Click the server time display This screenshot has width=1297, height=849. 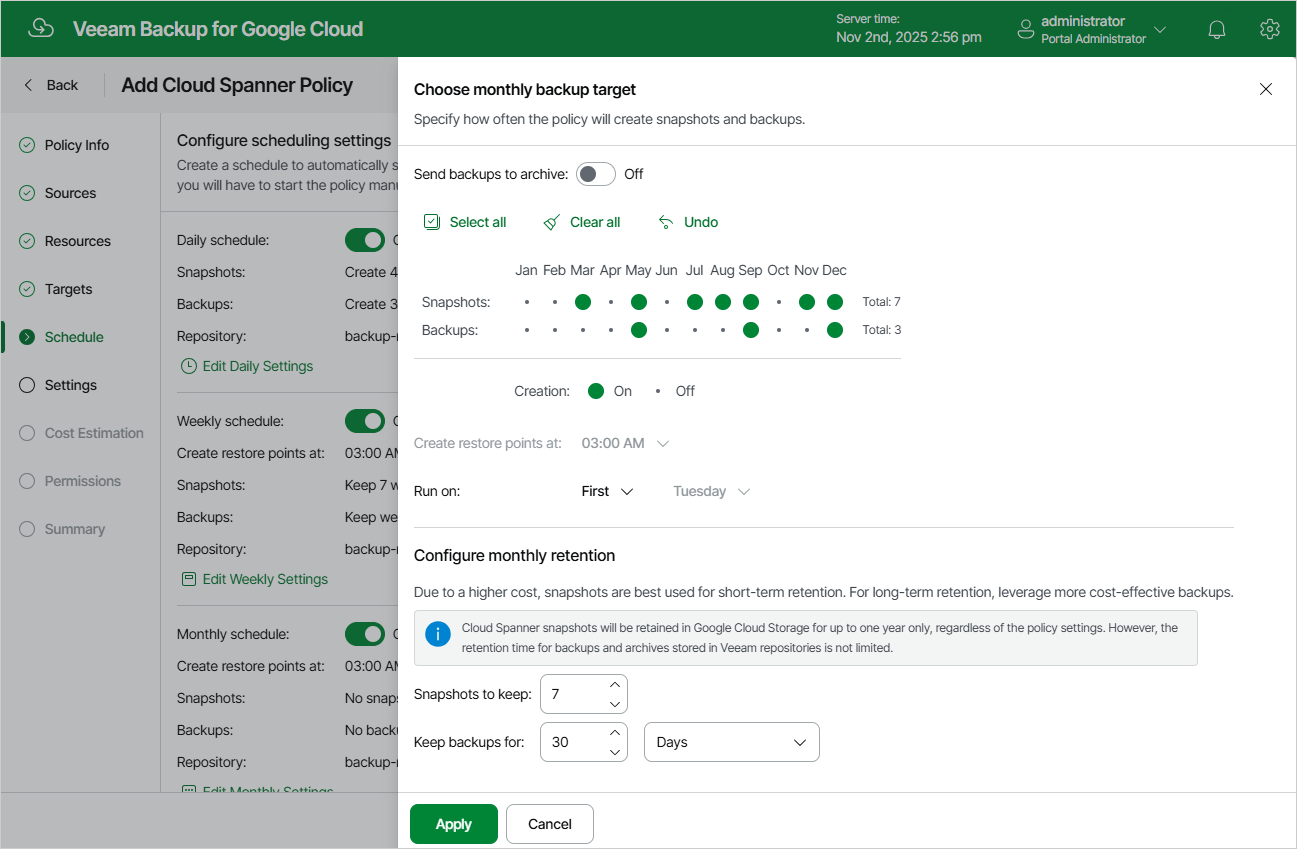click(x=908, y=29)
